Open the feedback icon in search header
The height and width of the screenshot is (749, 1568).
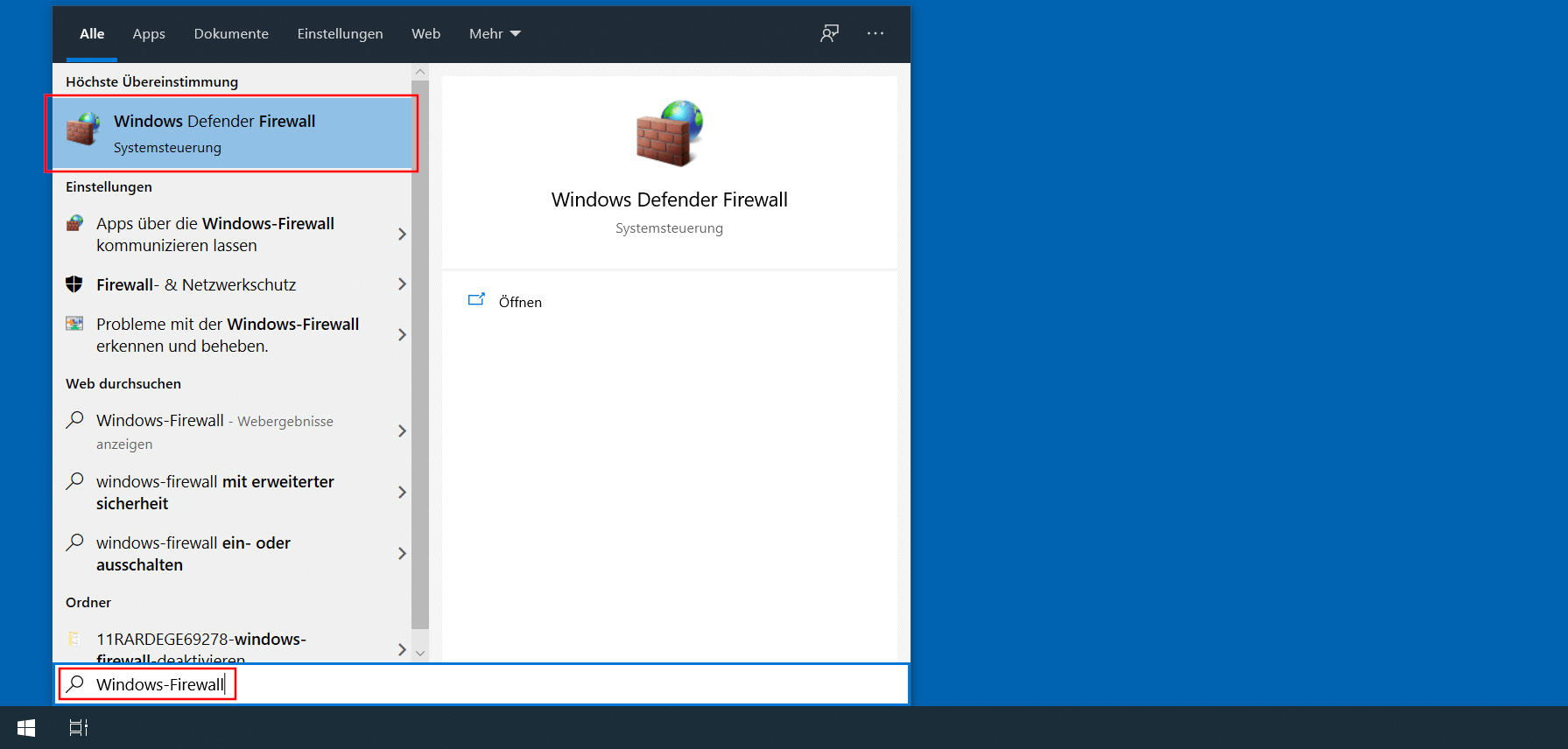point(830,33)
